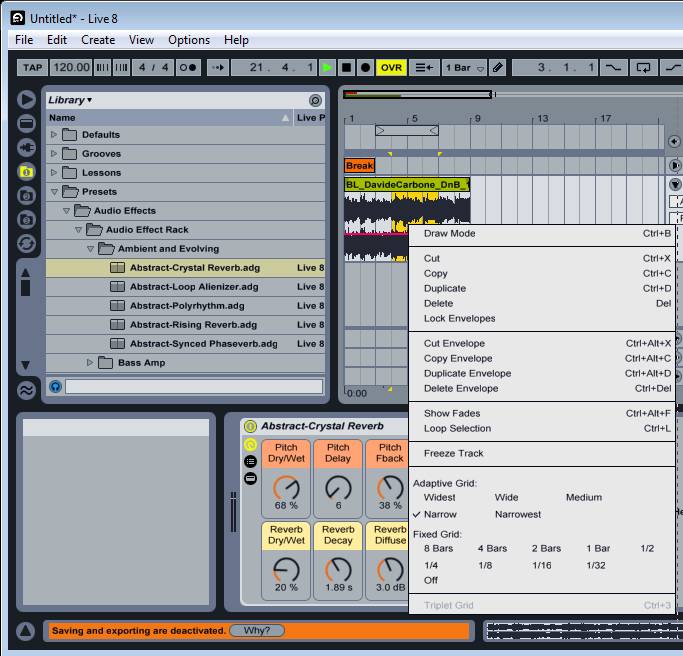The height and width of the screenshot is (656, 683).
Task: Sort the browser by the Name column
Action: click(x=169, y=118)
